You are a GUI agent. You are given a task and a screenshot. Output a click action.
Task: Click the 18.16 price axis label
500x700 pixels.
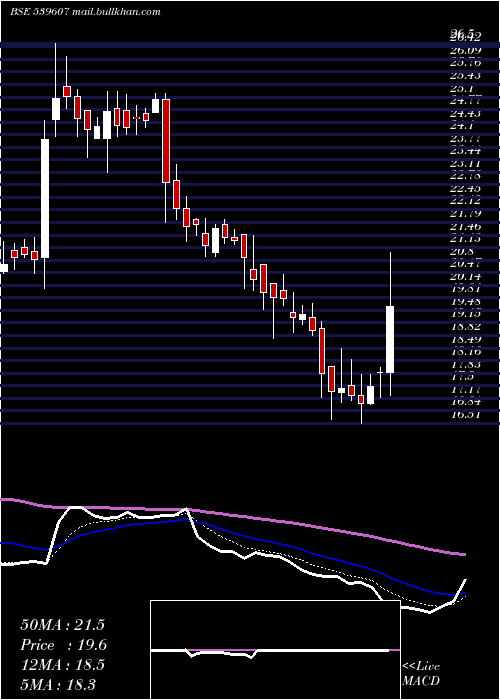pyautogui.click(x=465, y=352)
